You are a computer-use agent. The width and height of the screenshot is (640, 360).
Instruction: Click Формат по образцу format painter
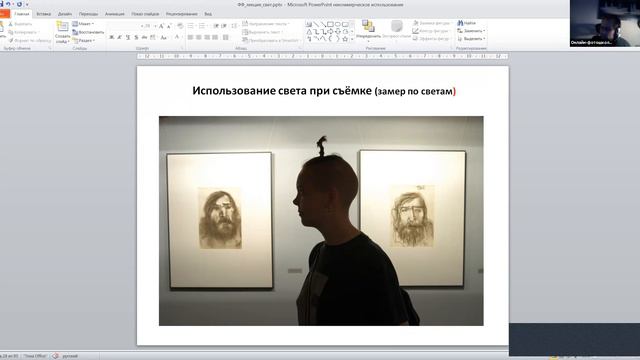(x=30, y=40)
